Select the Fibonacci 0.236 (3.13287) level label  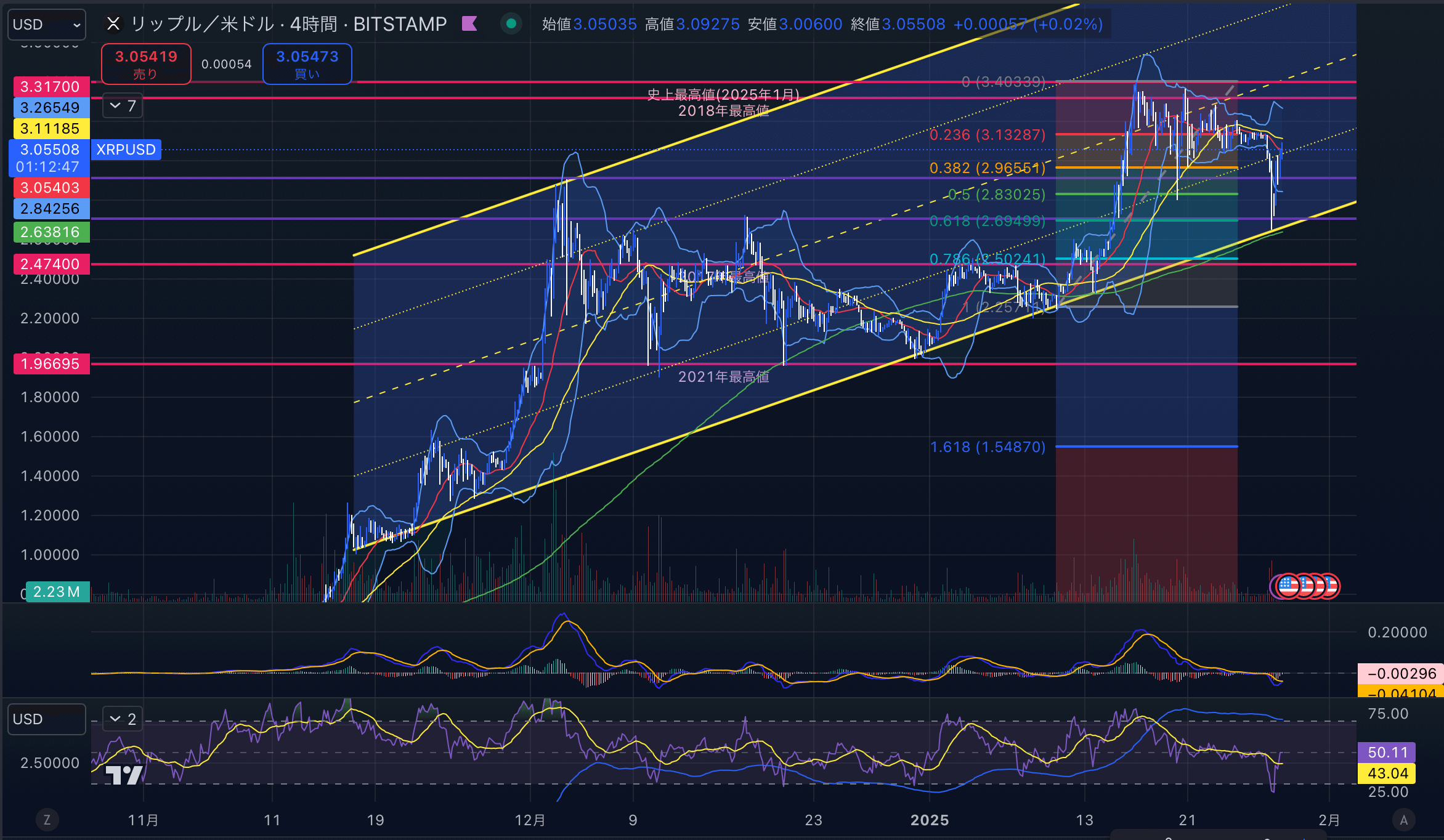(988, 135)
